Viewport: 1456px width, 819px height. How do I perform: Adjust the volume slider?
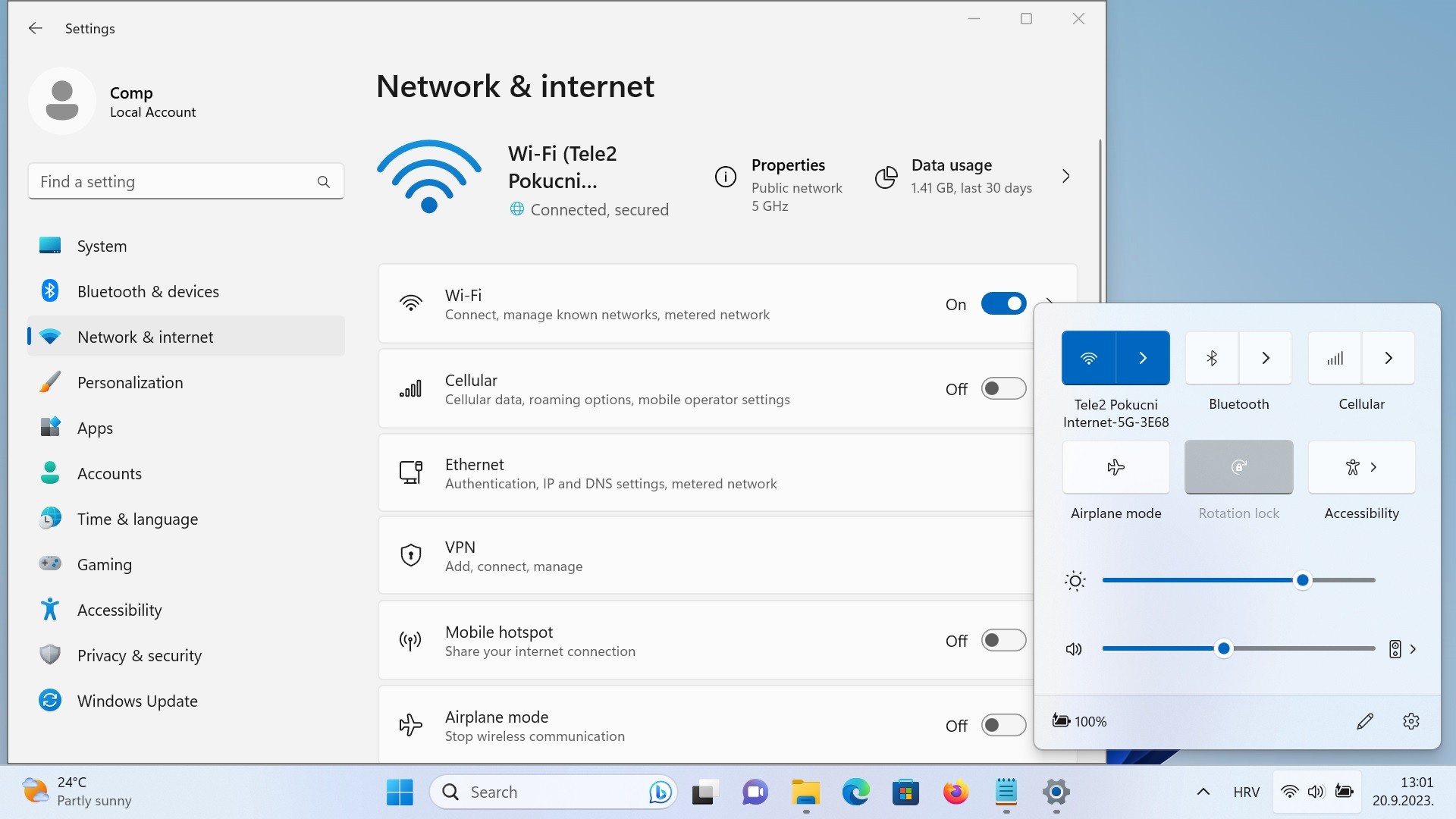click(x=1238, y=648)
